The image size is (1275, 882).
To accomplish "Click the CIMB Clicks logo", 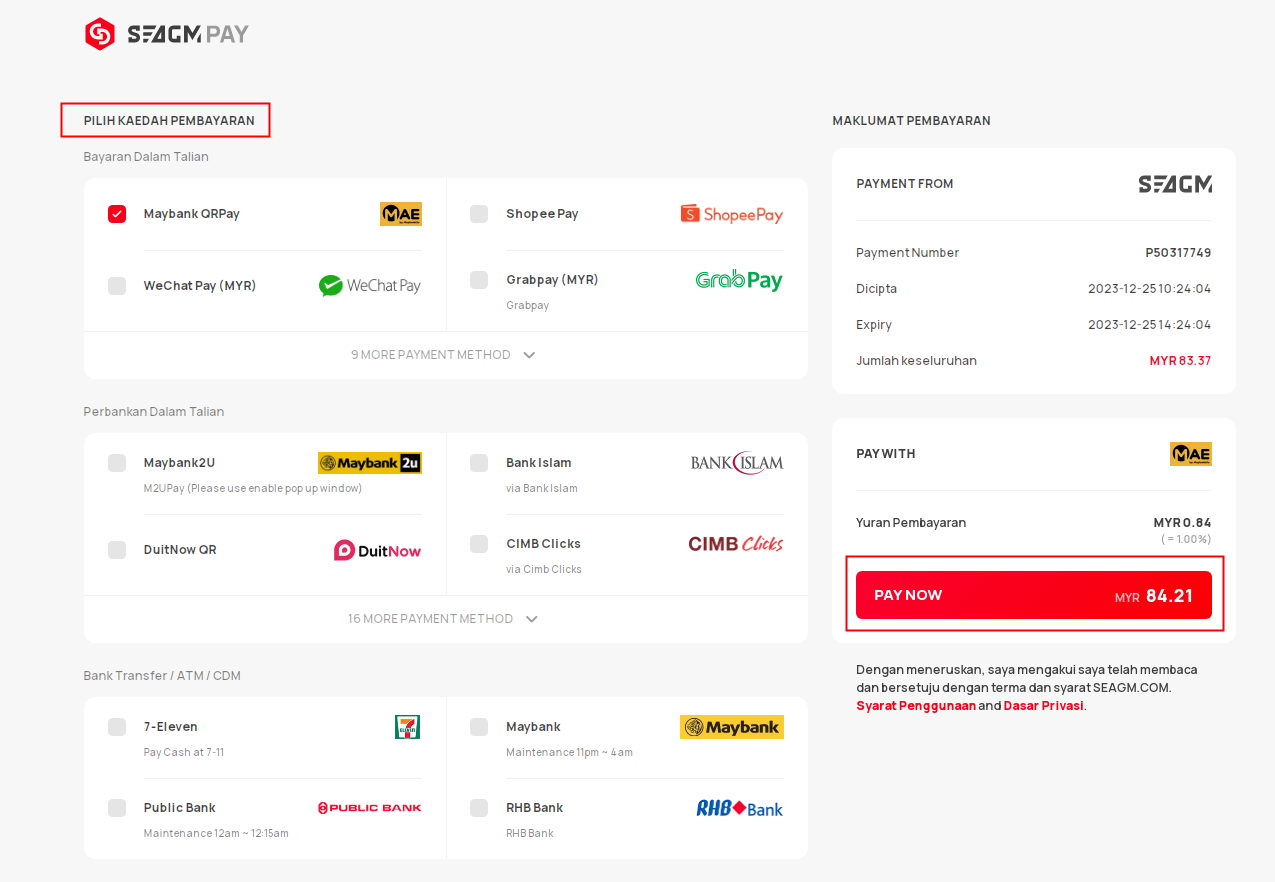I will [x=736, y=544].
